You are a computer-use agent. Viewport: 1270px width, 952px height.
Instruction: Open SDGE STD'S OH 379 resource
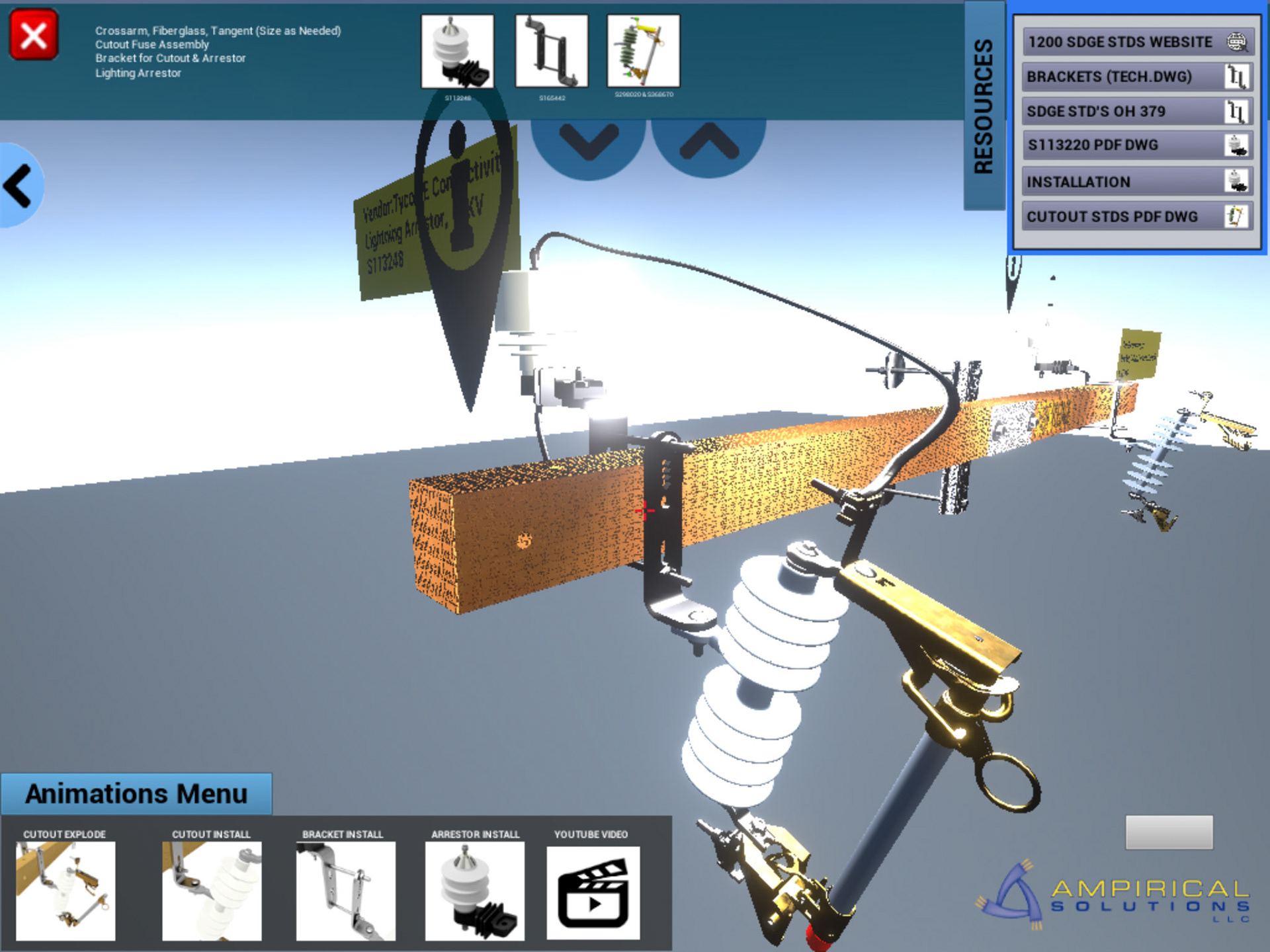[1136, 111]
